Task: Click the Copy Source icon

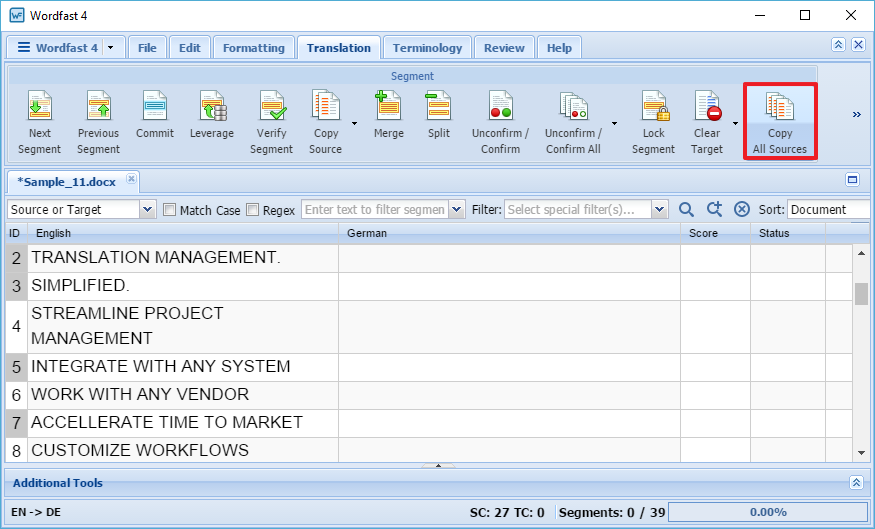Action: 326,105
